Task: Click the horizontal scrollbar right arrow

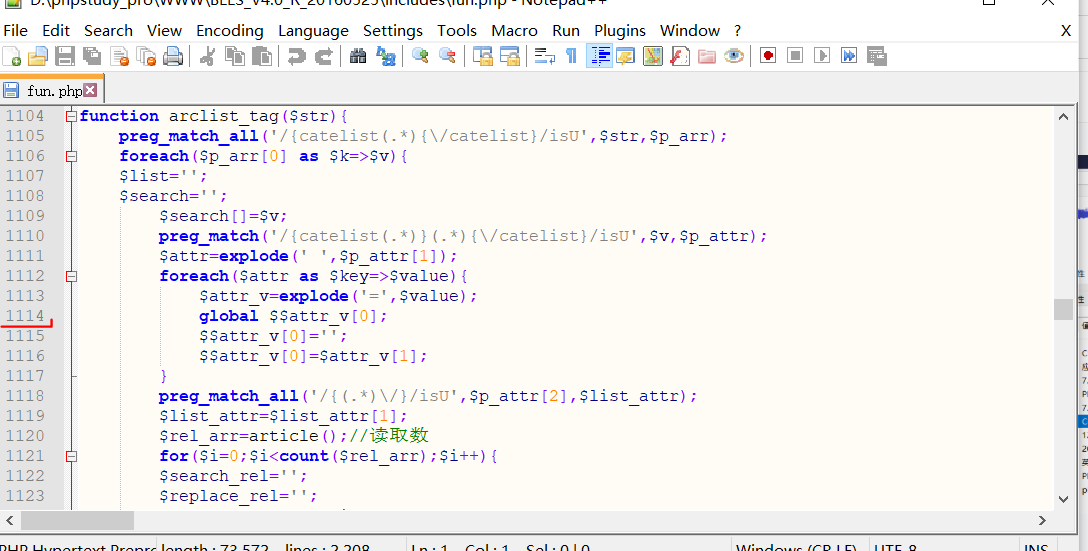Action: point(1042,520)
